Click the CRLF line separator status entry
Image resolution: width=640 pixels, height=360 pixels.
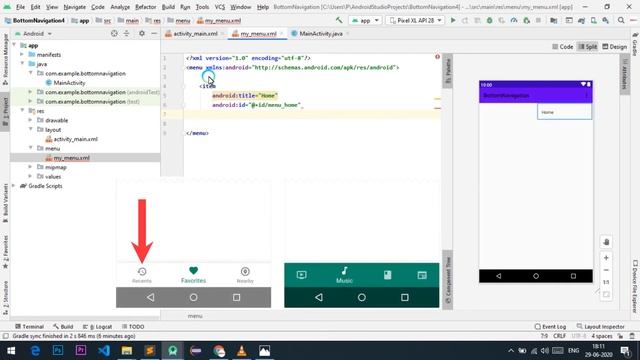tap(559, 336)
